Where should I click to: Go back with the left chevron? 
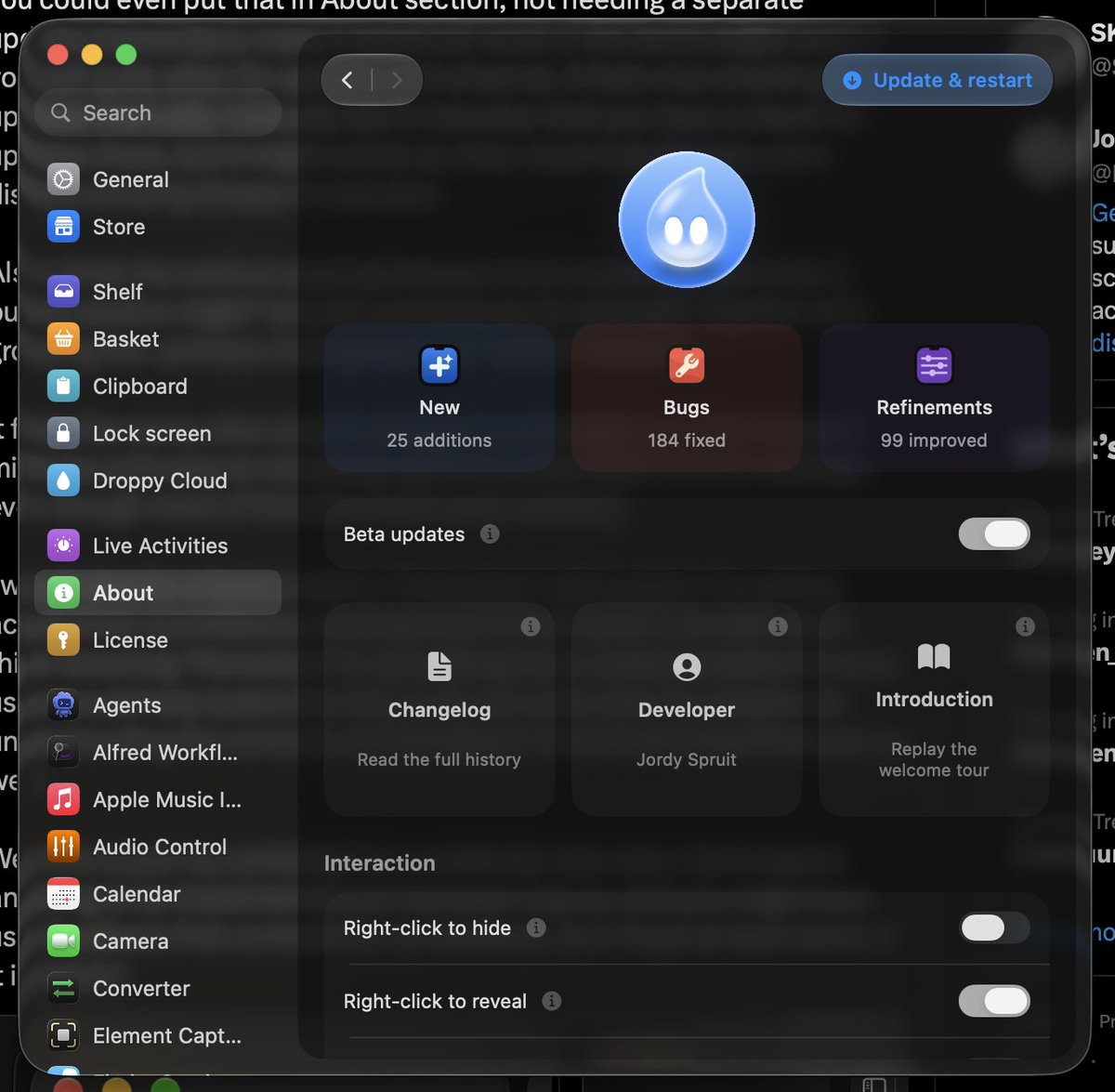click(348, 80)
